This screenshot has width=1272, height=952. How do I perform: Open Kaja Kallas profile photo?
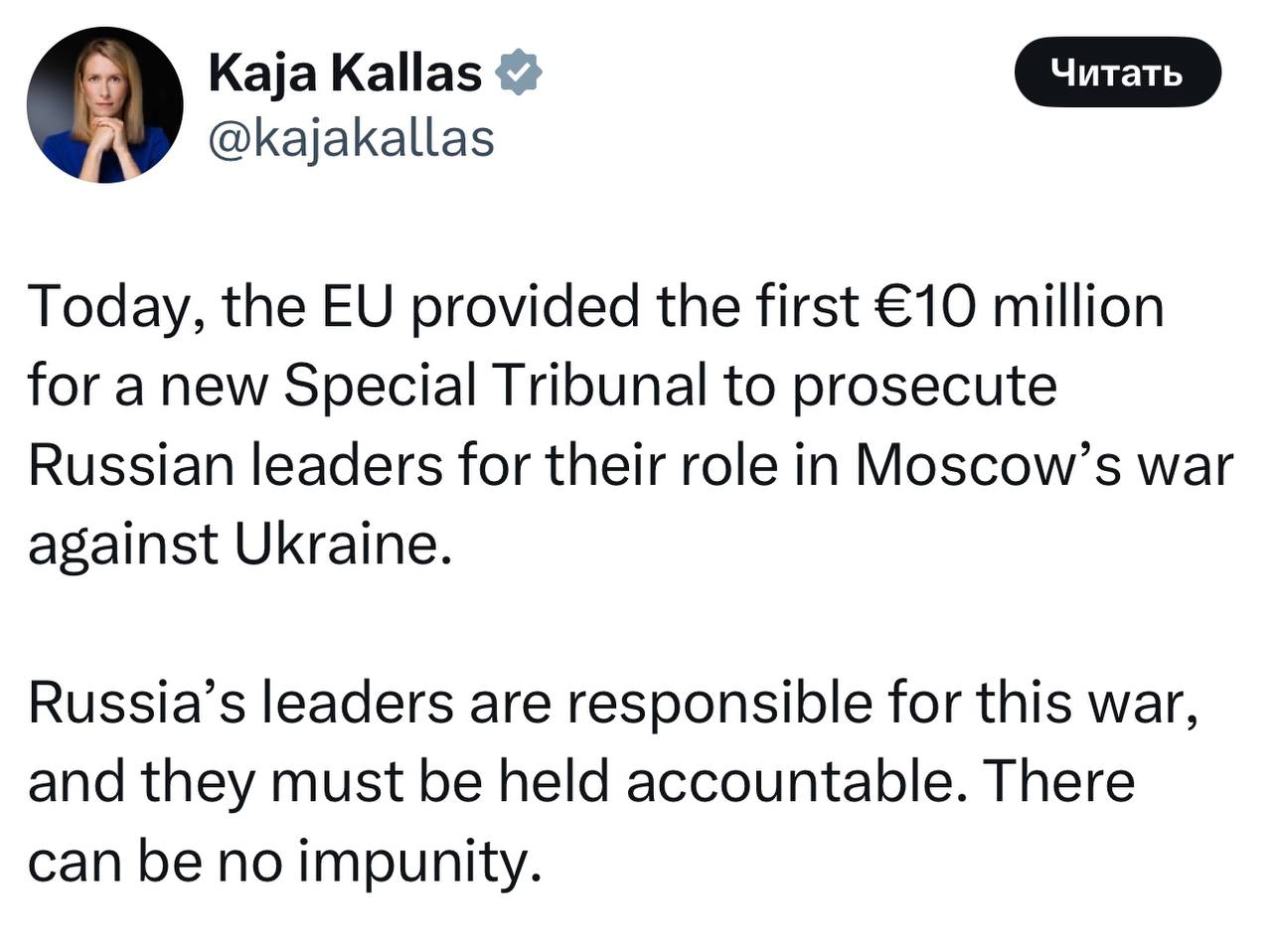point(104,104)
